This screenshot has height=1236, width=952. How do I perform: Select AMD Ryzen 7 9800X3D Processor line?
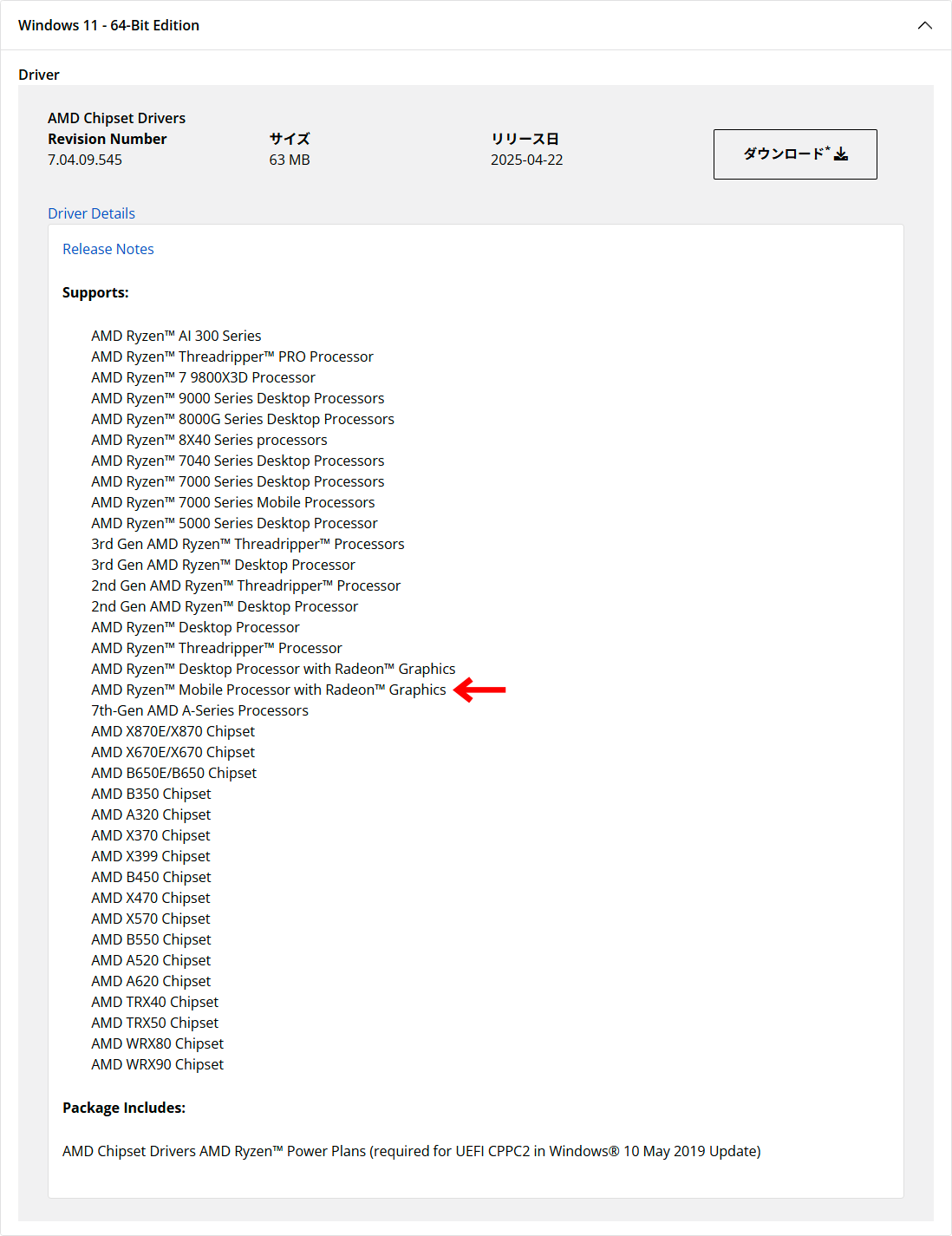click(x=203, y=377)
